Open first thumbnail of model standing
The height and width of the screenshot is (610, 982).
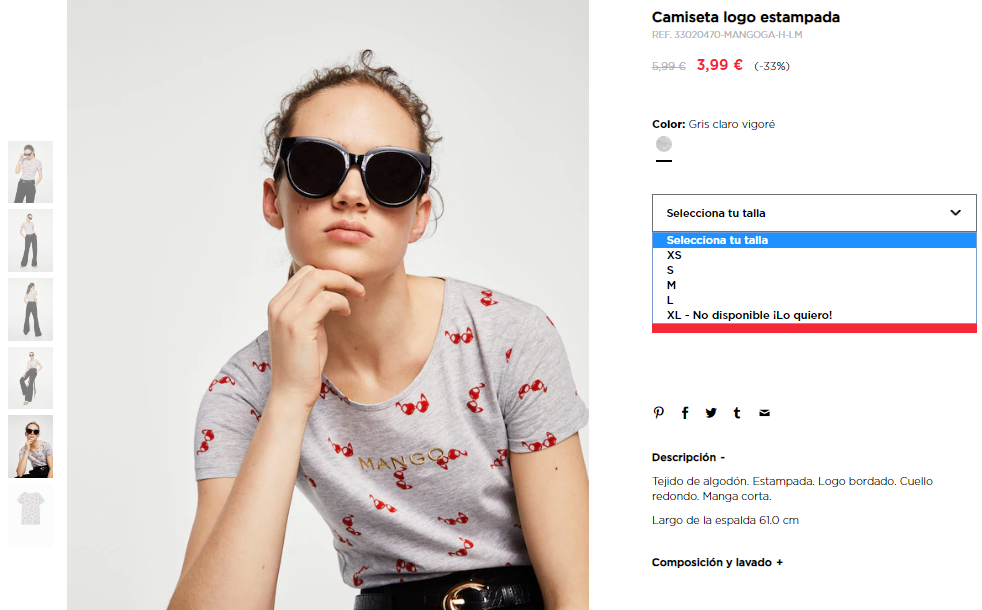(x=30, y=172)
